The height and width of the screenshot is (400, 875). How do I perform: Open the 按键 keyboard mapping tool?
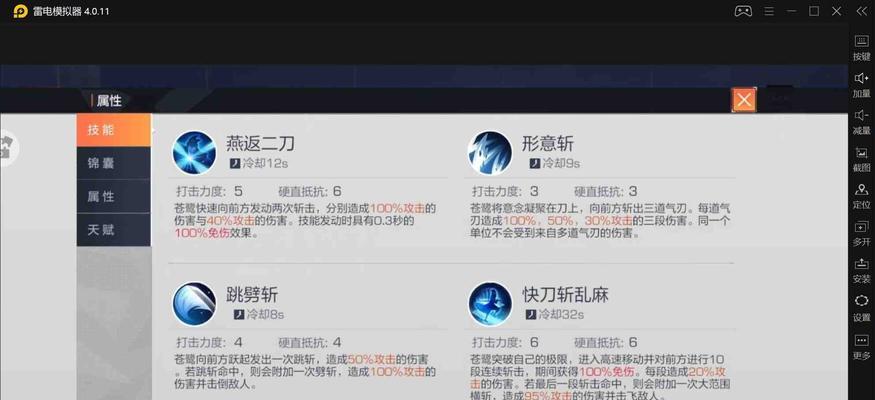pos(862,47)
